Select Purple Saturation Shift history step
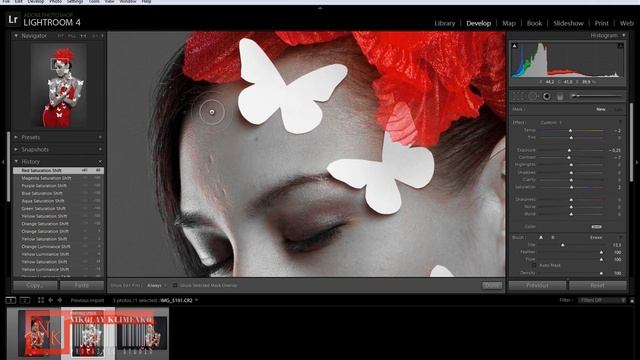Image resolution: width=640 pixels, height=360 pixels. coord(58,186)
